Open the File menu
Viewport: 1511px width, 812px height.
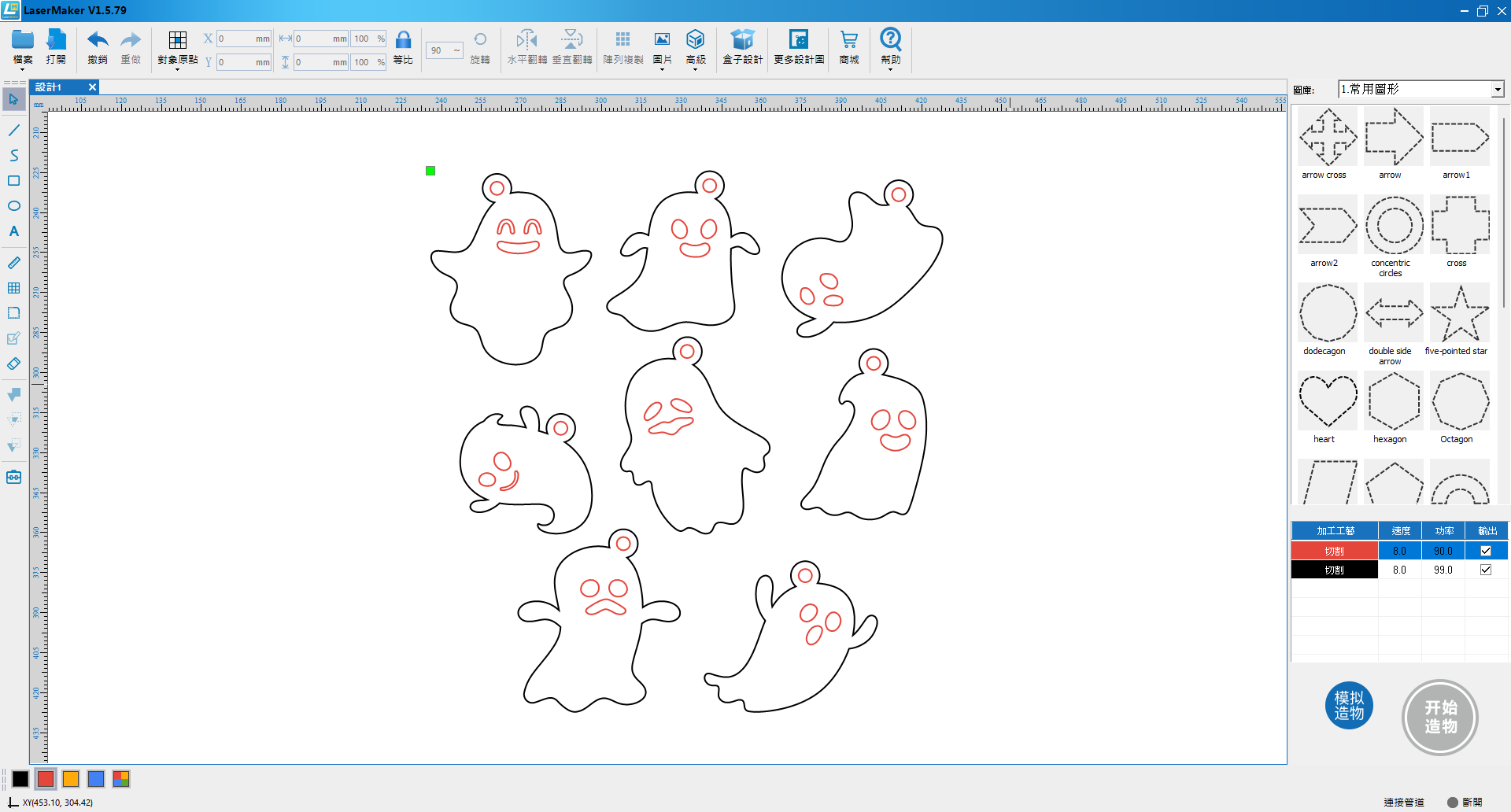pos(23,47)
